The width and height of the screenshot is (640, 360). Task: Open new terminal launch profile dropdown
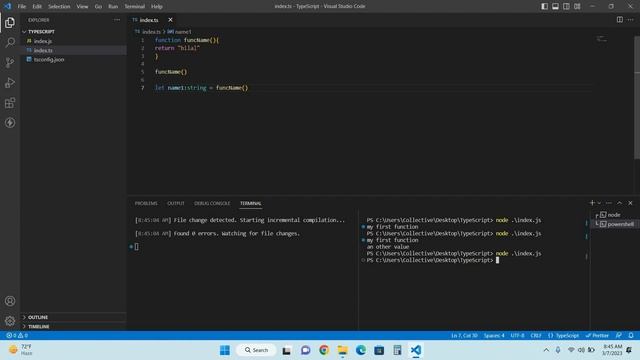[599, 203]
